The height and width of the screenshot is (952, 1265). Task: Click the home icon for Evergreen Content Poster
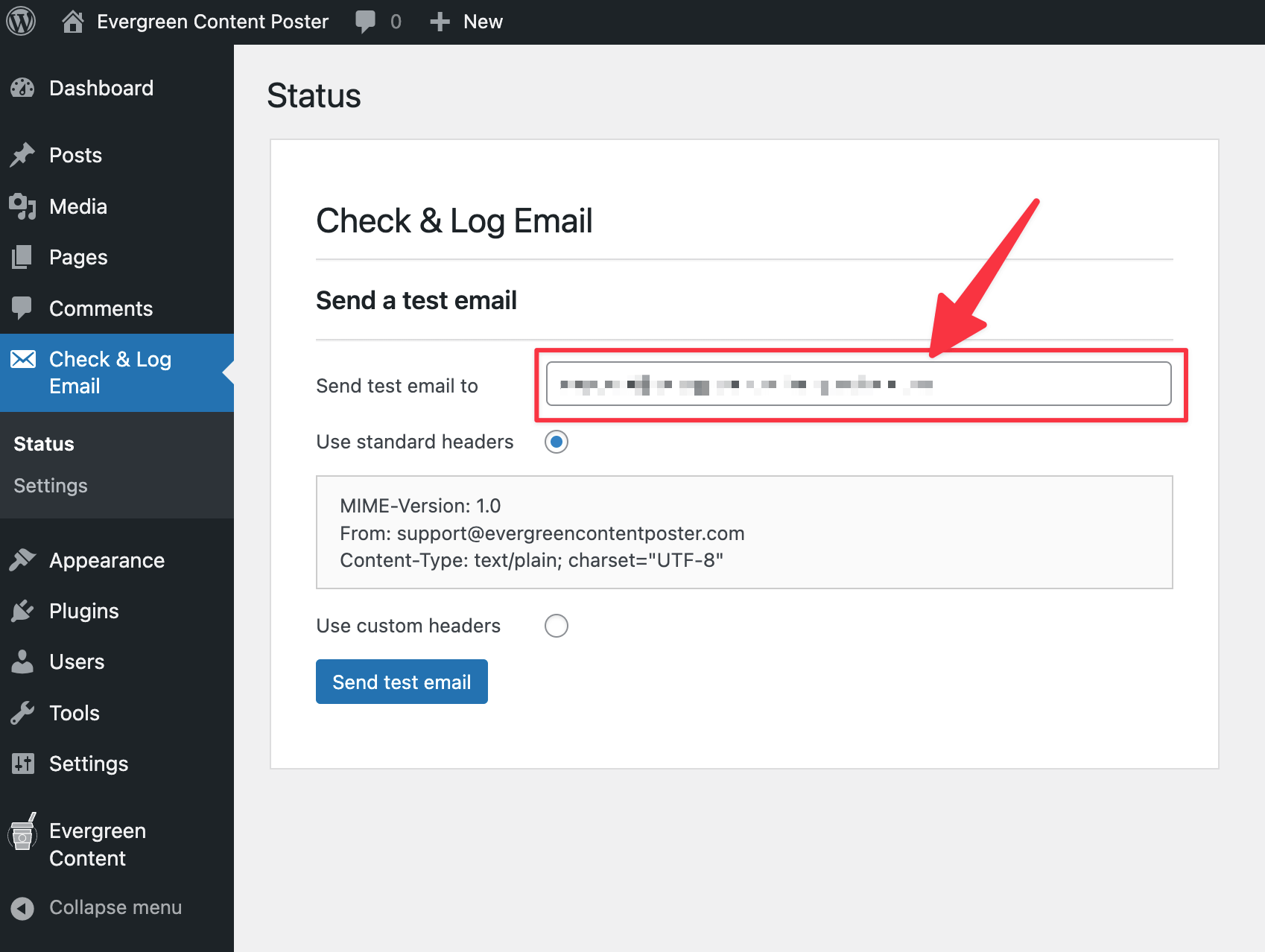tap(72, 22)
